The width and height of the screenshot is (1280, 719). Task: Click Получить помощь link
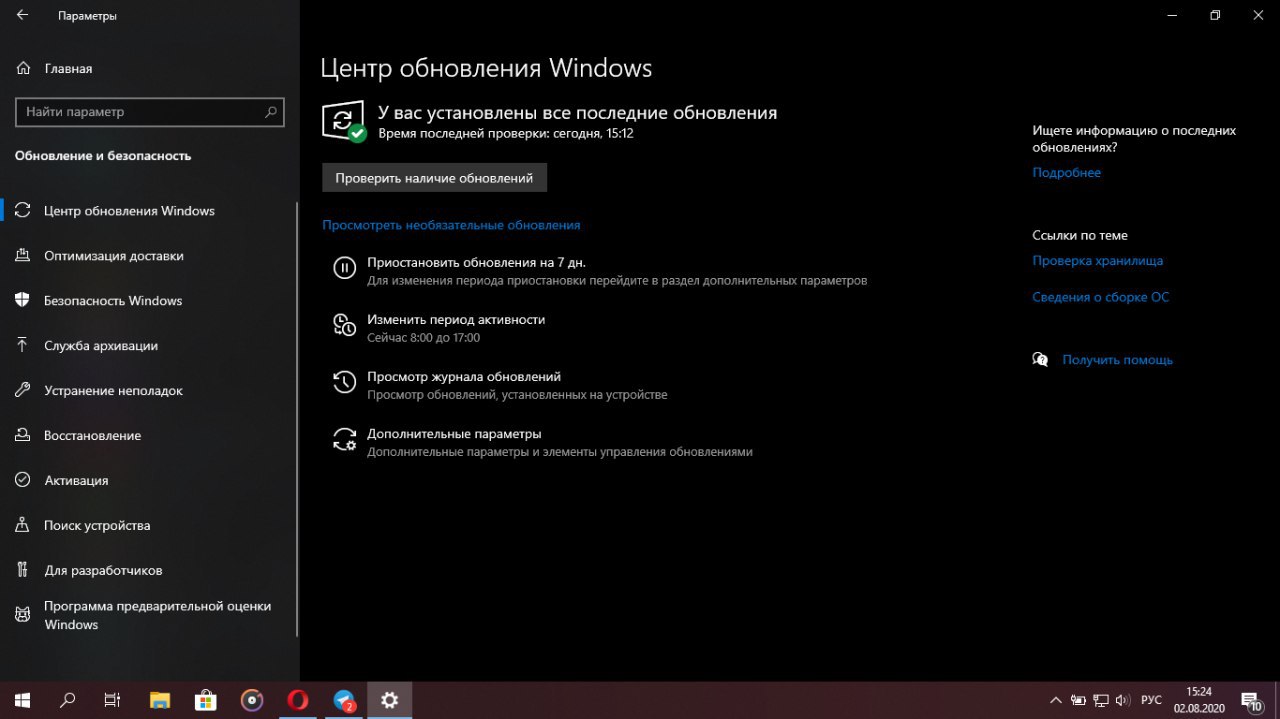click(x=1117, y=360)
